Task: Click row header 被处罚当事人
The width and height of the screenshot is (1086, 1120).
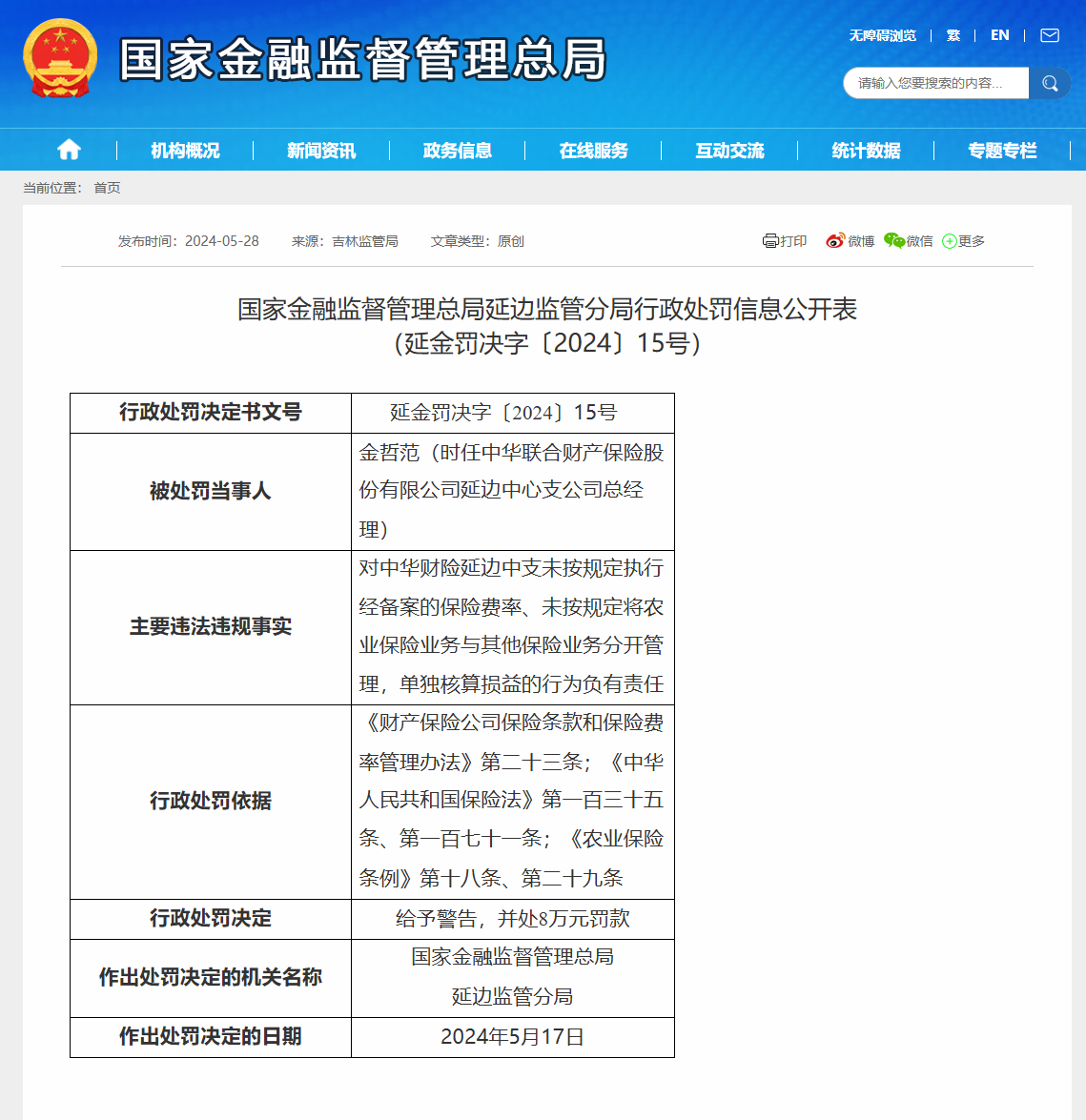Action: click(211, 492)
